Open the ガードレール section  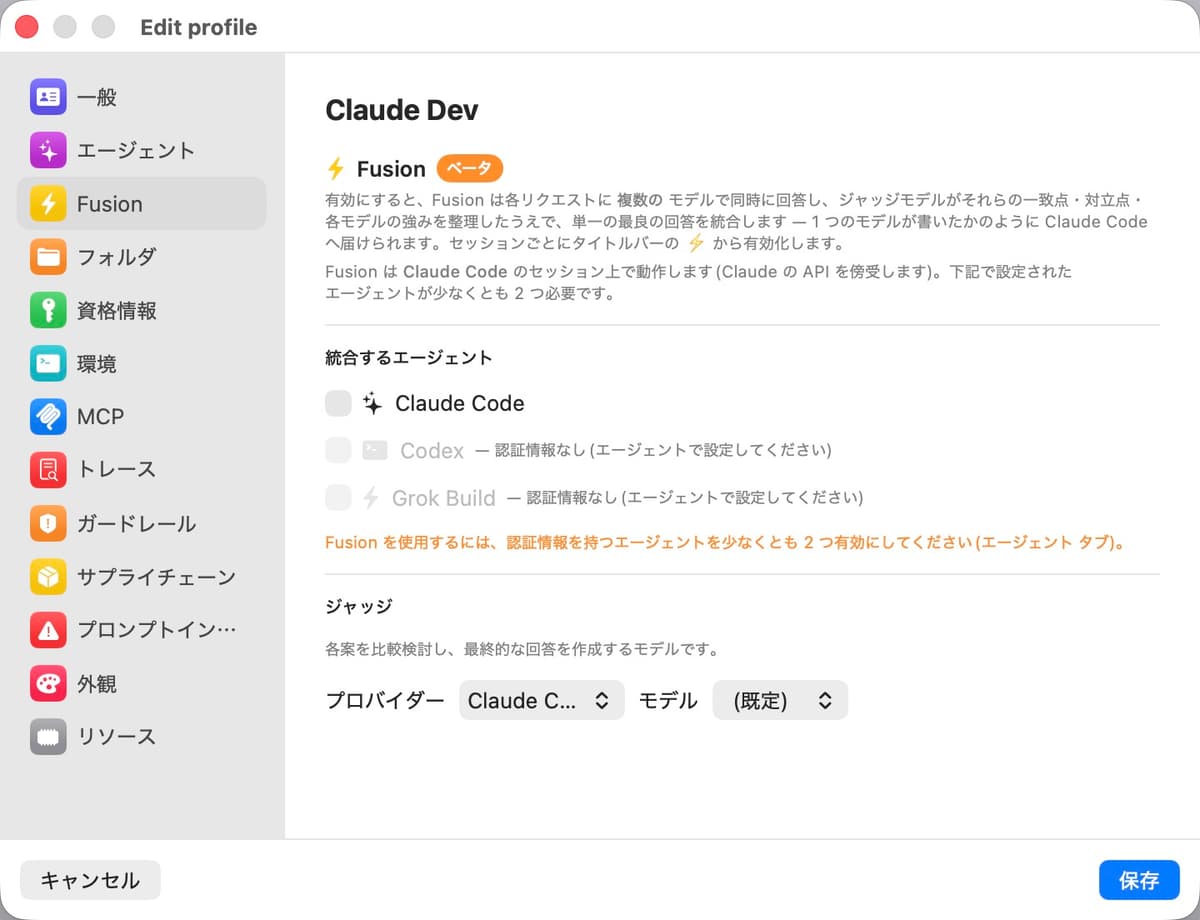tap(142, 523)
